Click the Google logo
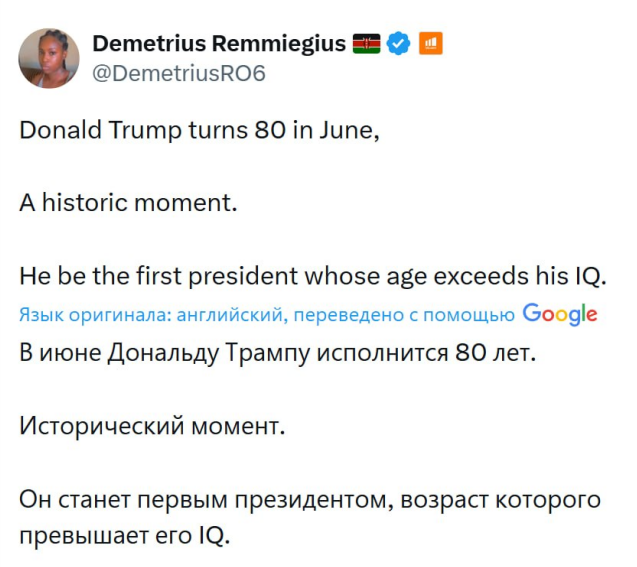637x567 pixels. [x=560, y=314]
